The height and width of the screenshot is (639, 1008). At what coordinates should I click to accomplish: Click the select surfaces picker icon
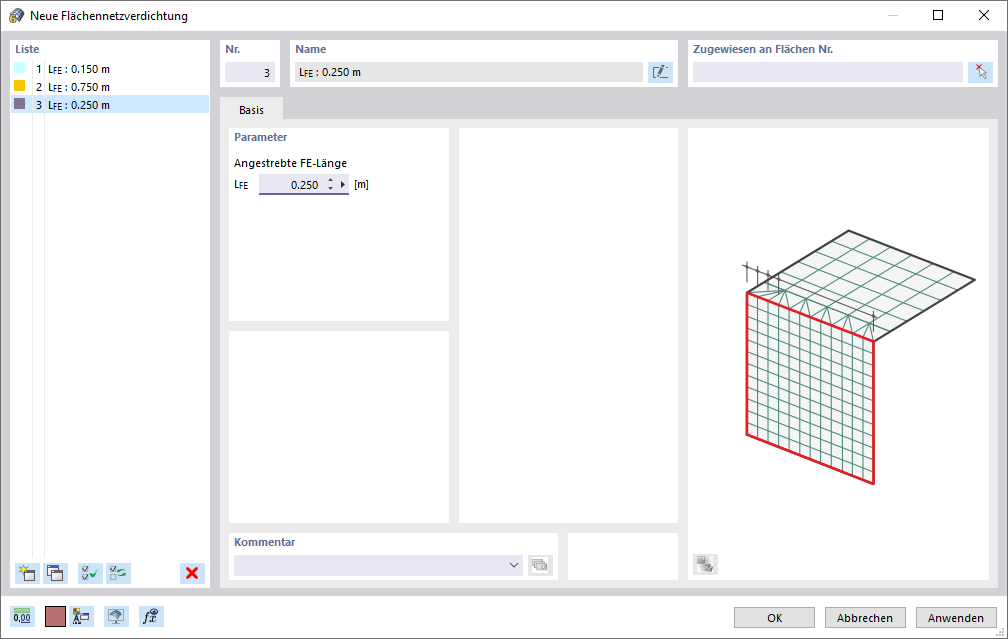[x=980, y=72]
